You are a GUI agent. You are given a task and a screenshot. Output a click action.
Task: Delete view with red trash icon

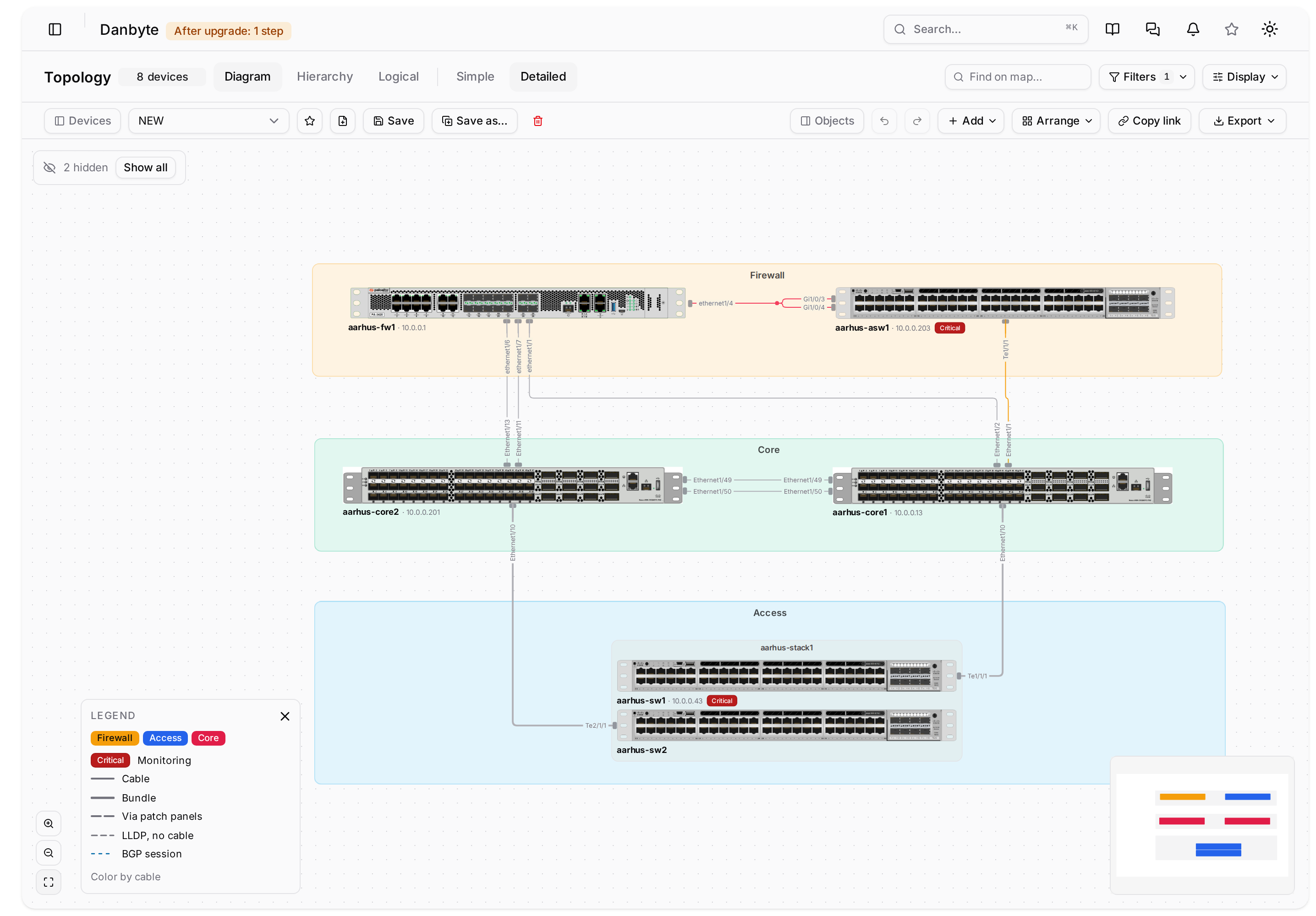[x=537, y=121]
